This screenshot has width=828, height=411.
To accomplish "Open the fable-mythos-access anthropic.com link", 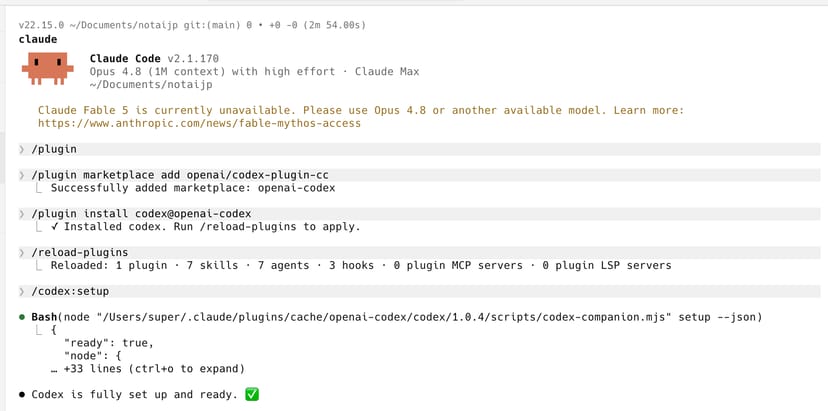I will 199,124.
